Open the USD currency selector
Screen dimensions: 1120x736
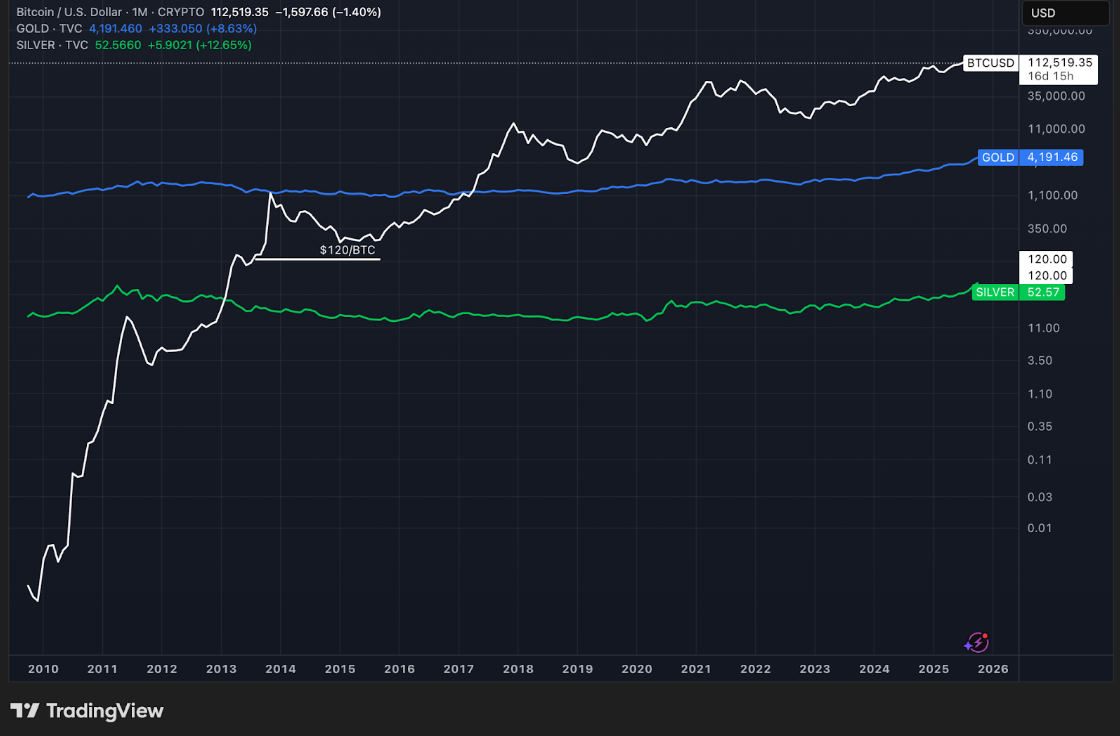pos(1044,14)
